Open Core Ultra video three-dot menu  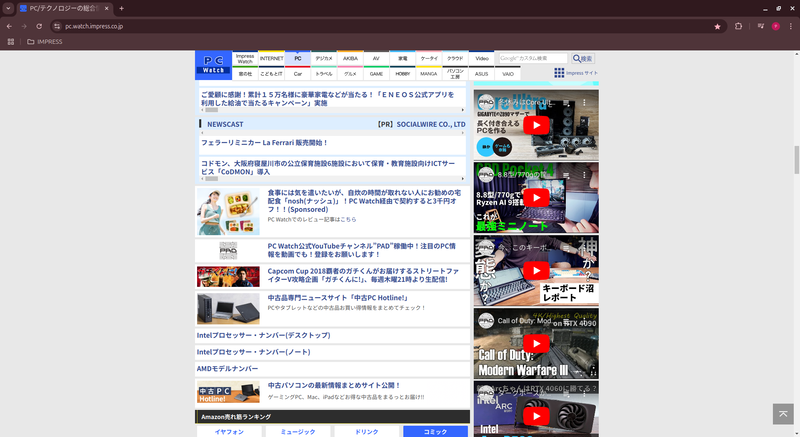[x=584, y=102]
